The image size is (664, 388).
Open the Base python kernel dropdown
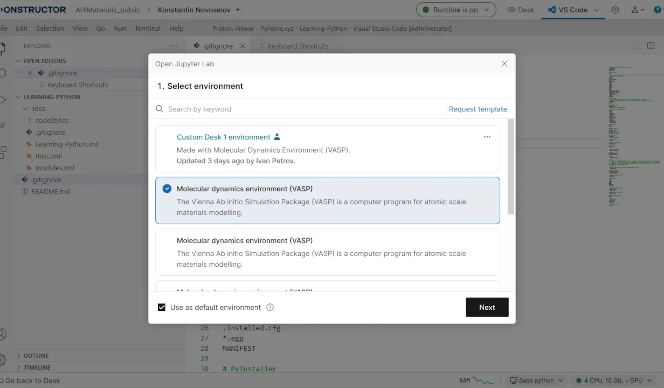[537, 380]
